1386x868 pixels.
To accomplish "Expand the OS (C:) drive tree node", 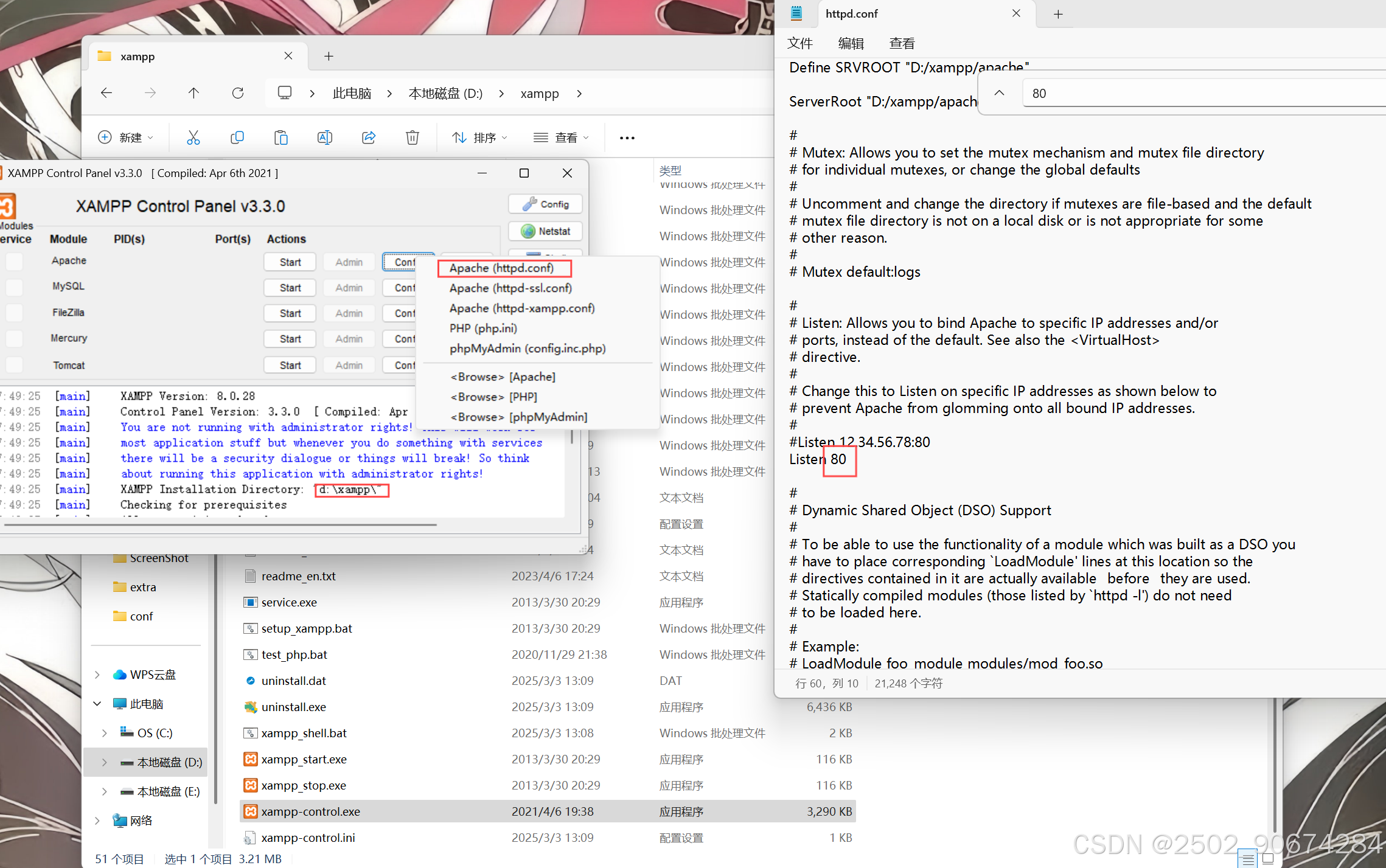I will (105, 733).
